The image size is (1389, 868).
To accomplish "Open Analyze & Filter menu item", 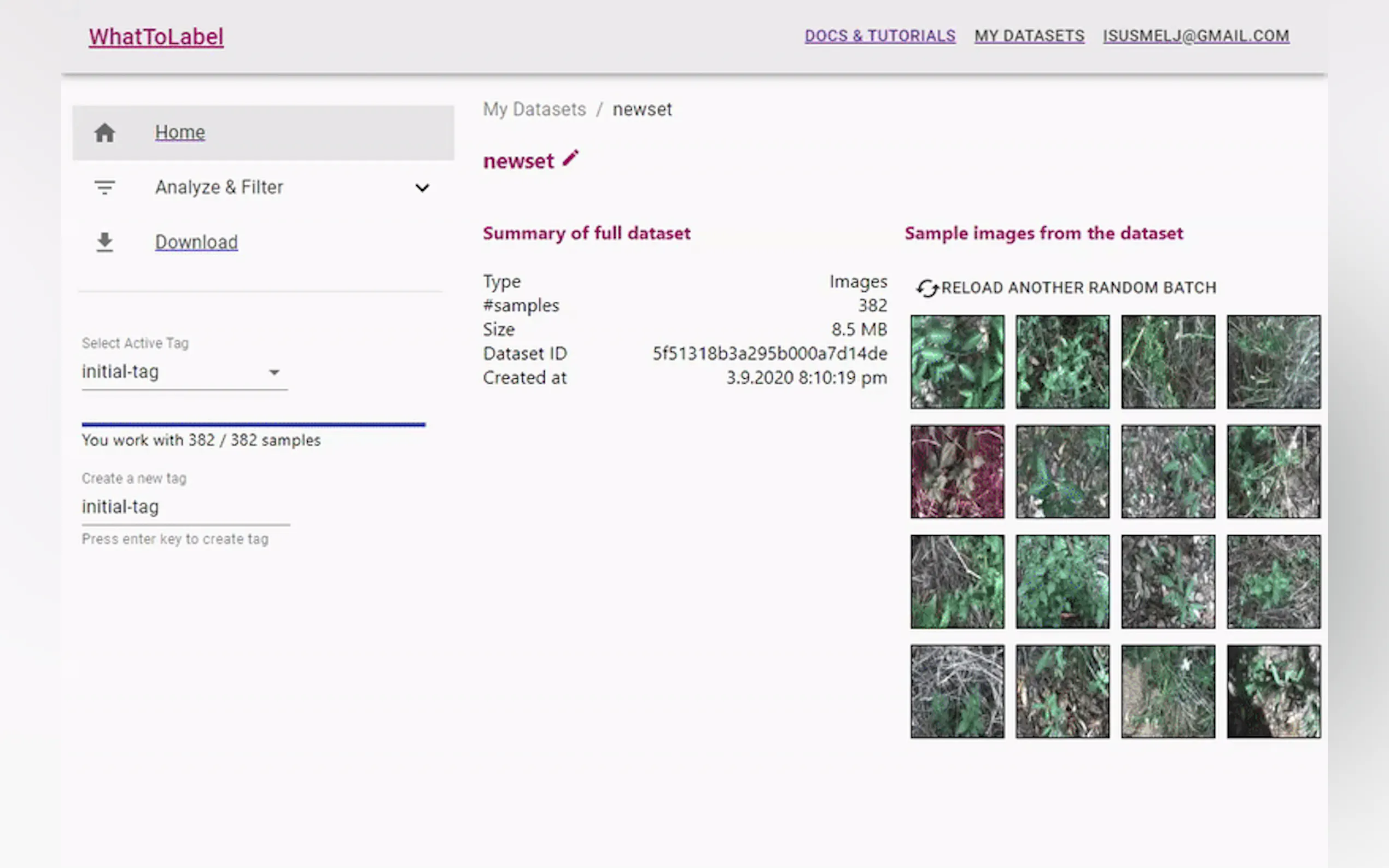I will pyautogui.click(x=219, y=187).
